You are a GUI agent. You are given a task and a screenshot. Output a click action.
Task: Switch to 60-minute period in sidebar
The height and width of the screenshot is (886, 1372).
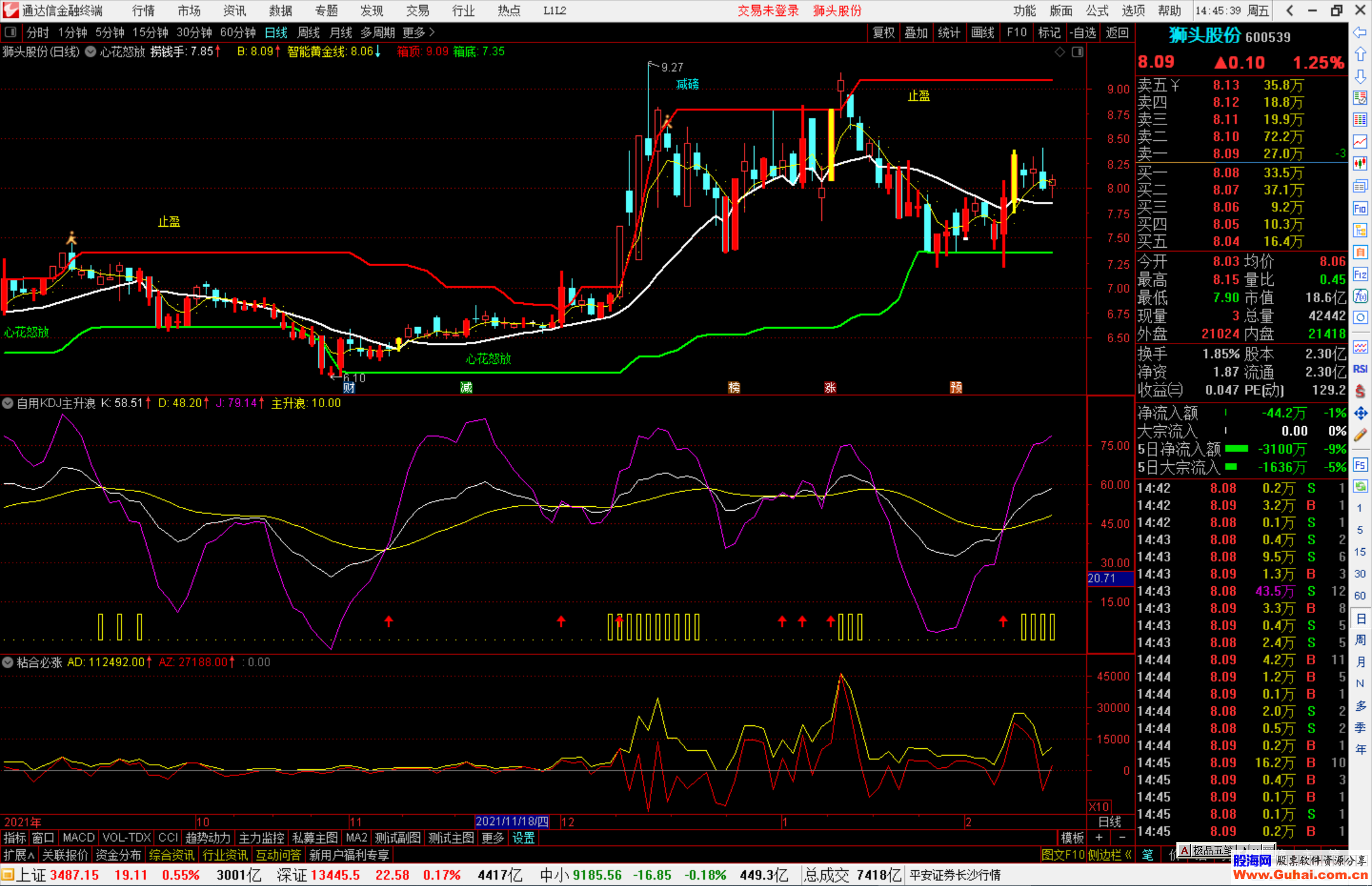click(x=1360, y=596)
